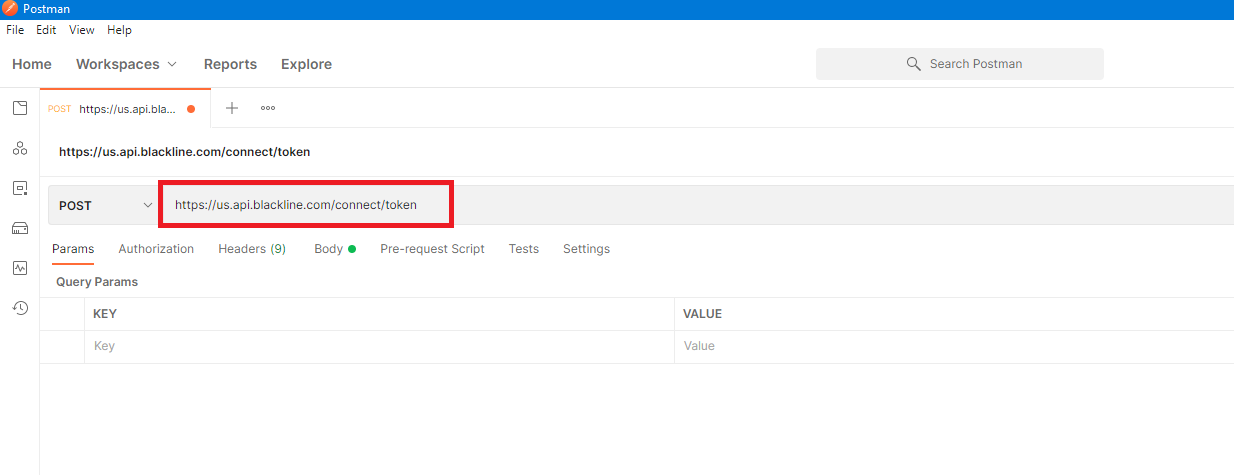Open the APIs sidebar icon
The width and height of the screenshot is (1234, 475).
(20, 148)
